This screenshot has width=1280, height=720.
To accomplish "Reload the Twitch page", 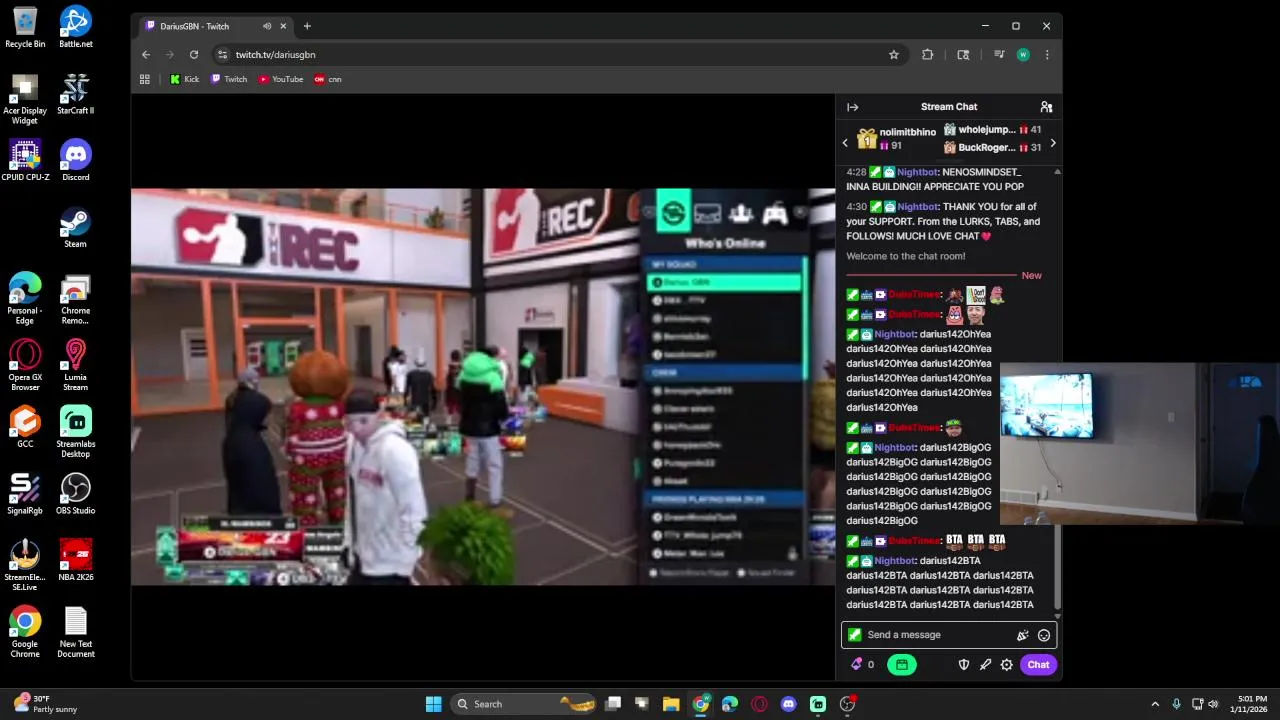I will tap(194, 55).
